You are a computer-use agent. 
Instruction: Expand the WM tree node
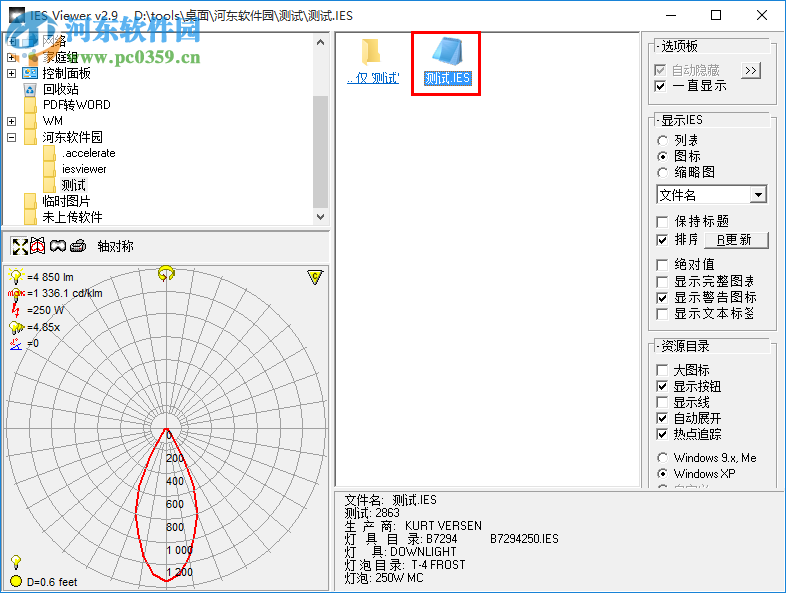pos(12,121)
